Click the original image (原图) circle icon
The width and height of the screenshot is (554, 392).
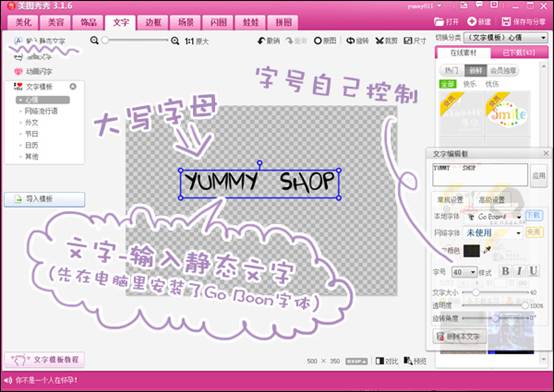[x=318, y=41]
